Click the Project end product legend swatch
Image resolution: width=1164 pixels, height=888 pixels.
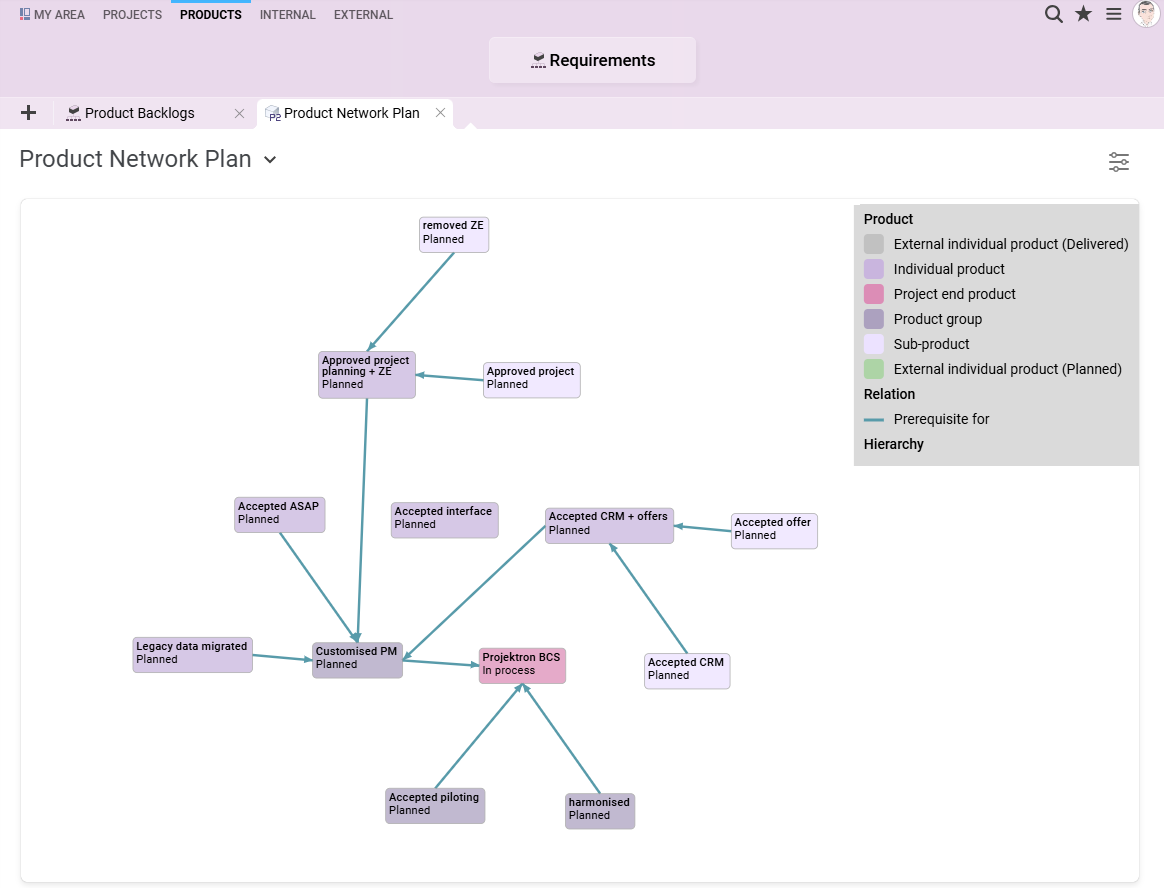[x=874, y=294]
